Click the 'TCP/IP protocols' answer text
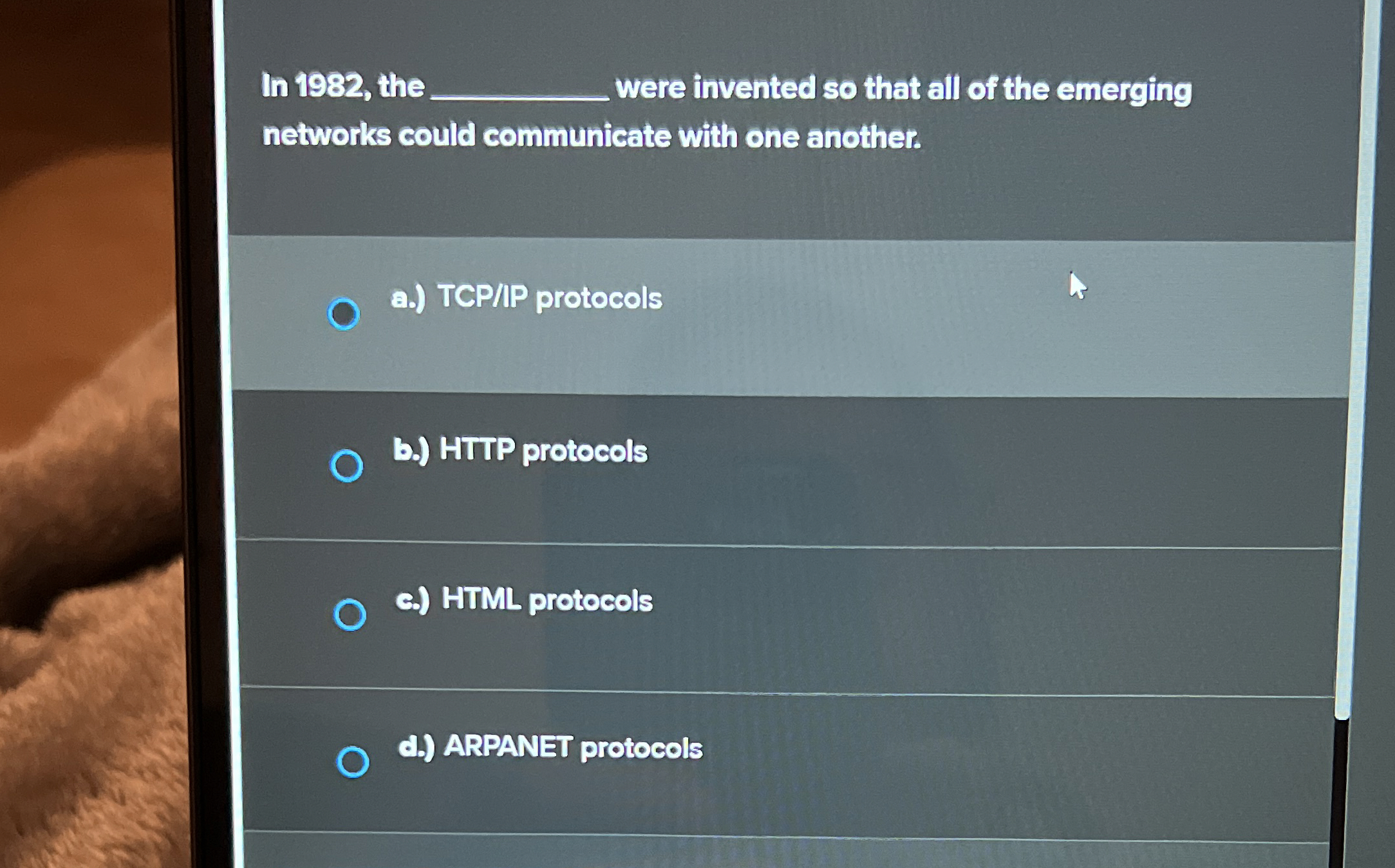 click(x=550, y=298)
